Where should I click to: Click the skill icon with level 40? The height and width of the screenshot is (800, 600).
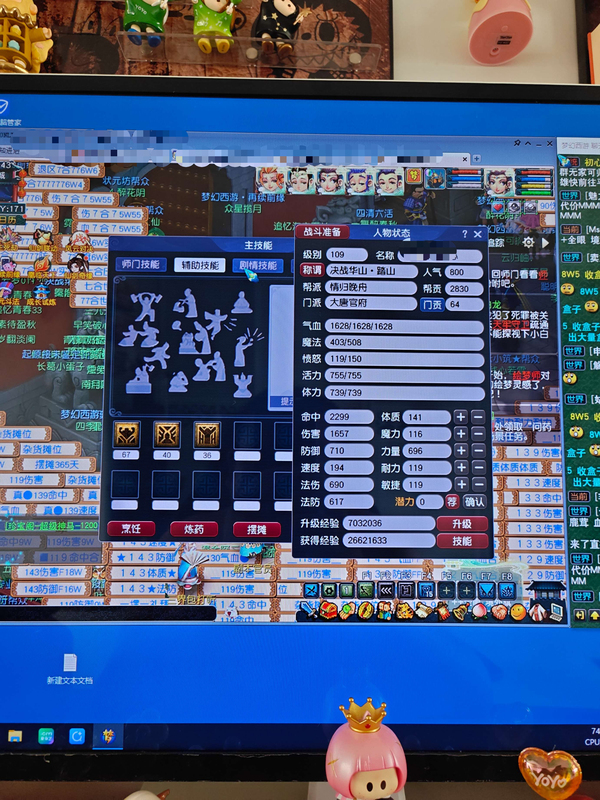pos(166,434)
